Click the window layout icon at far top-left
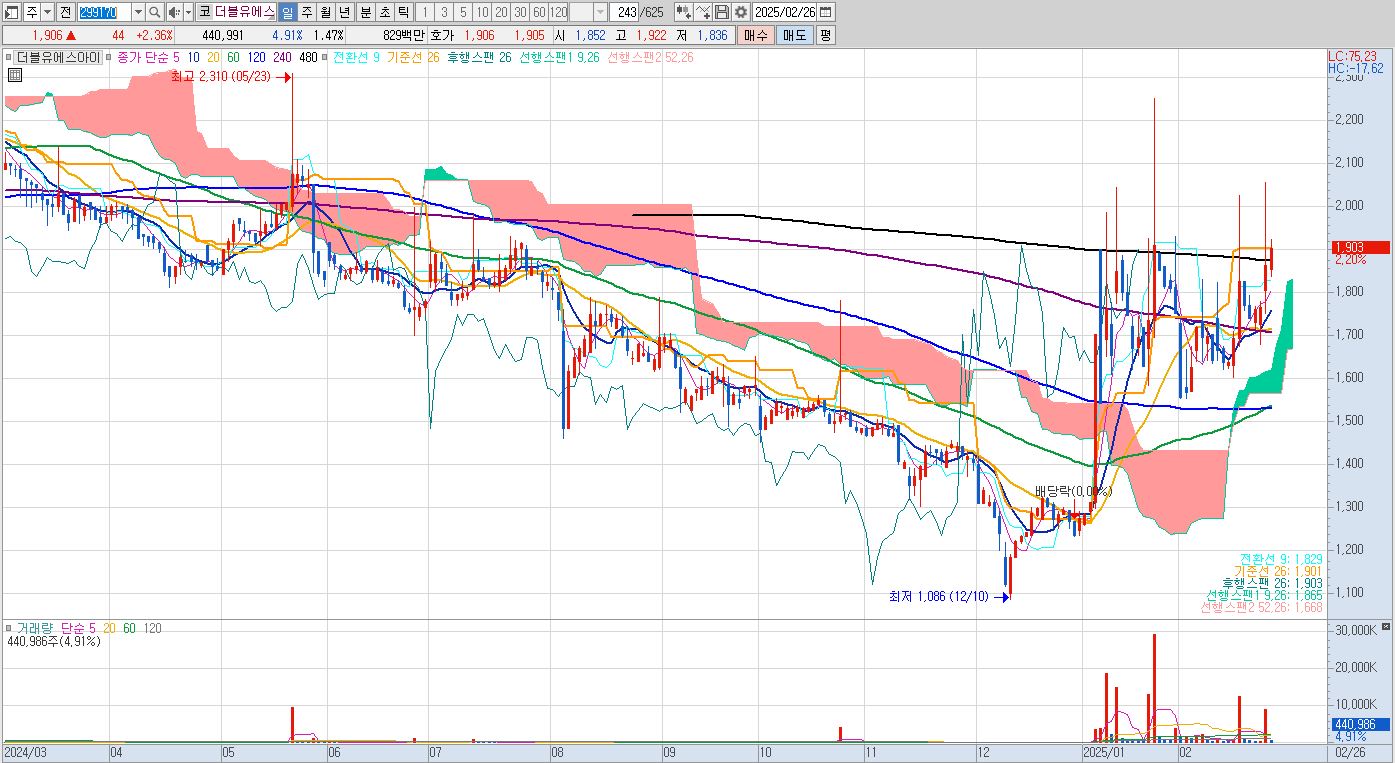 (12, 12)
